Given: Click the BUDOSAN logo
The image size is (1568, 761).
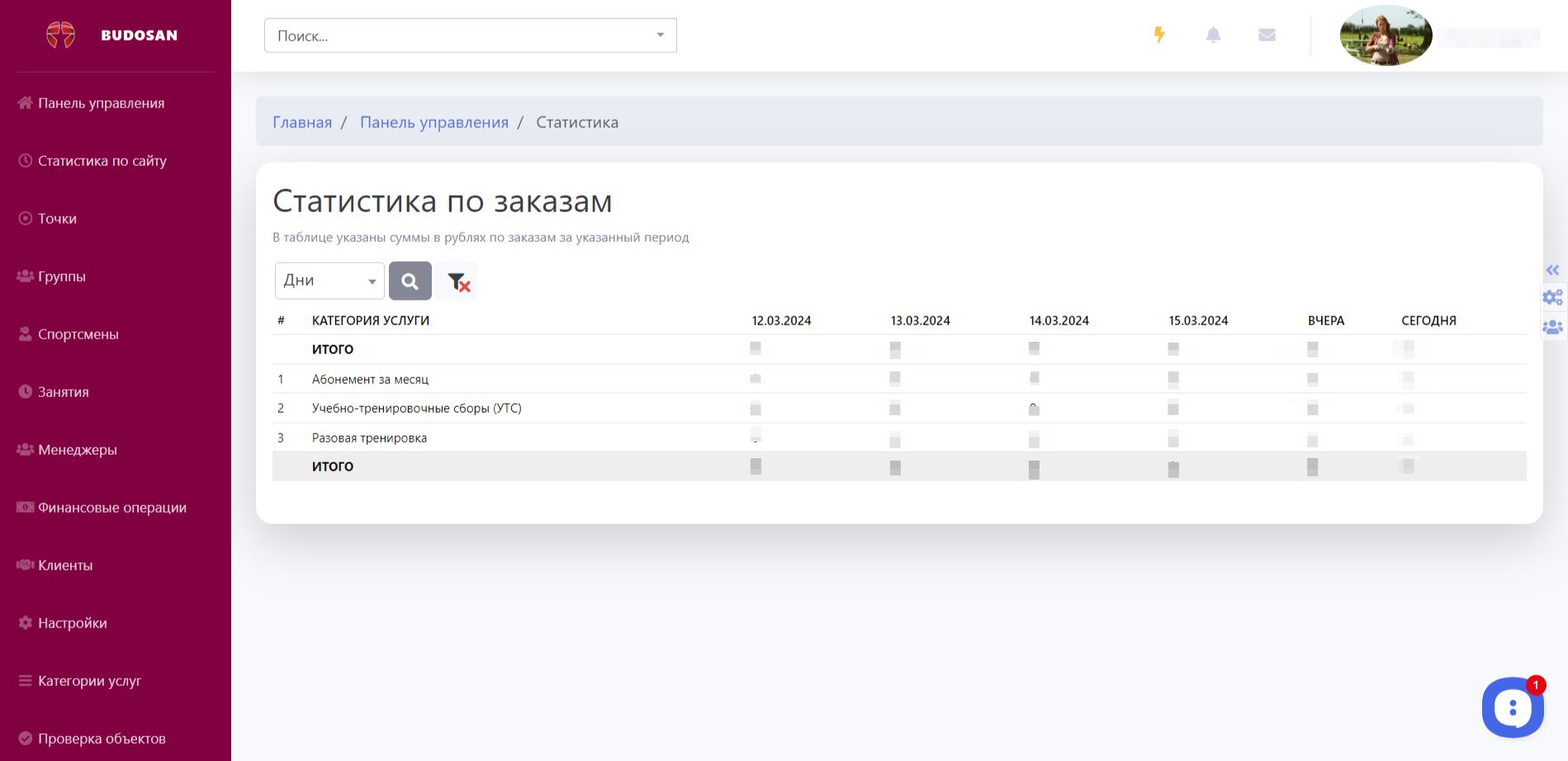Looking at the screenshot, I should point(112,35).
